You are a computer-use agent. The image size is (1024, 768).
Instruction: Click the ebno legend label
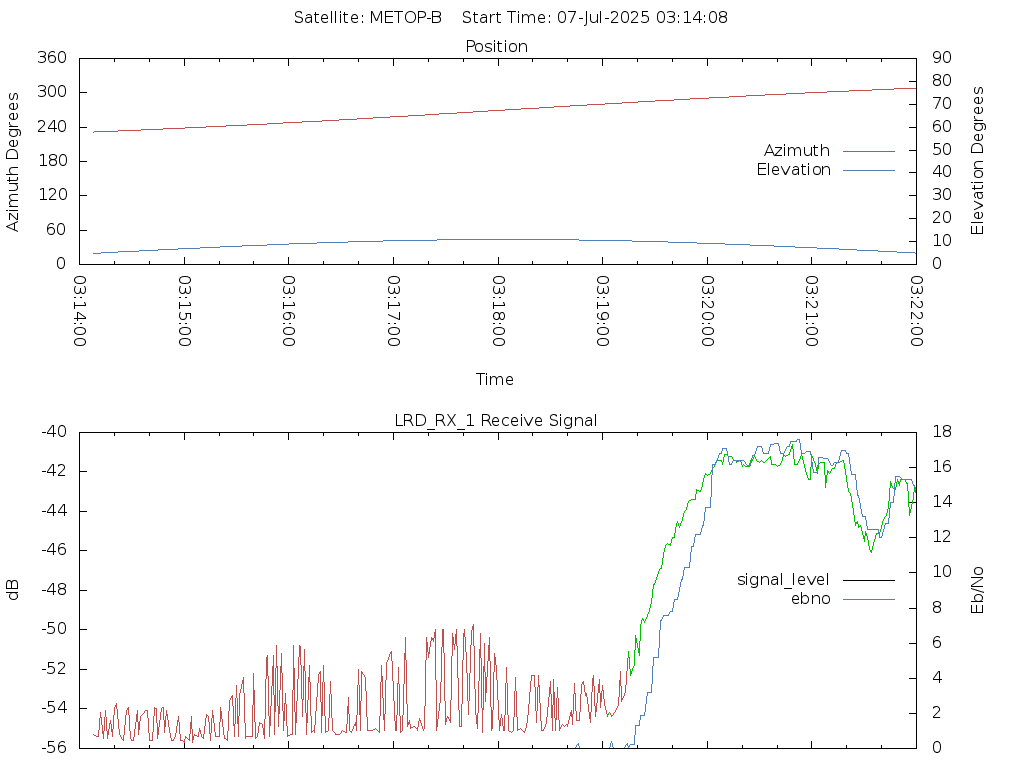point(810,599)
